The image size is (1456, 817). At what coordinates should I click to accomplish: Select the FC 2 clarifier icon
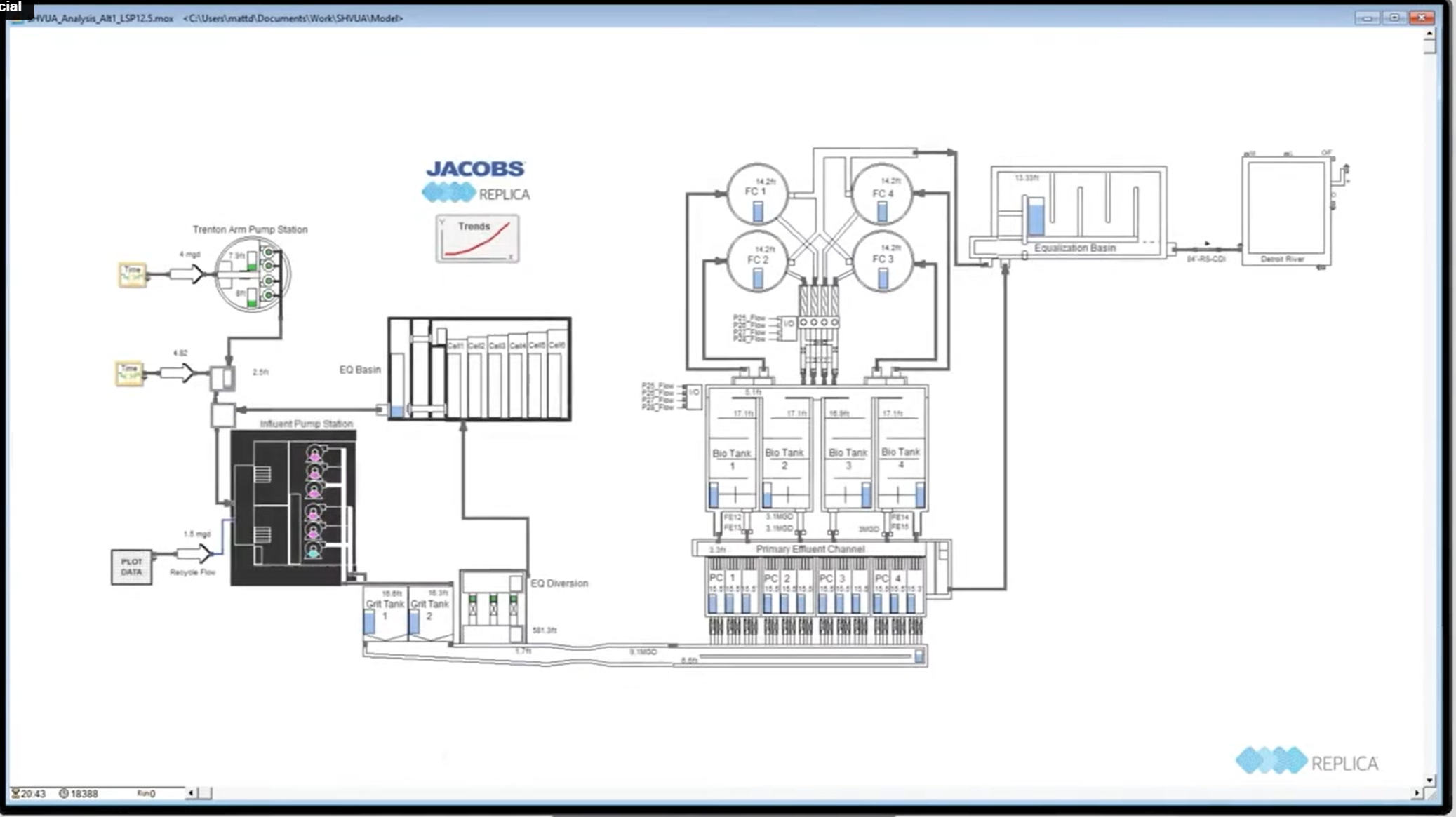point(757,261)
